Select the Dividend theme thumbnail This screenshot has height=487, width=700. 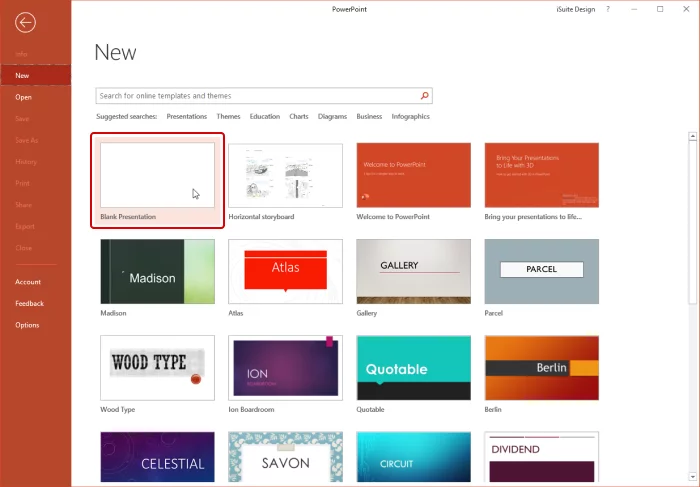(542, 457)
